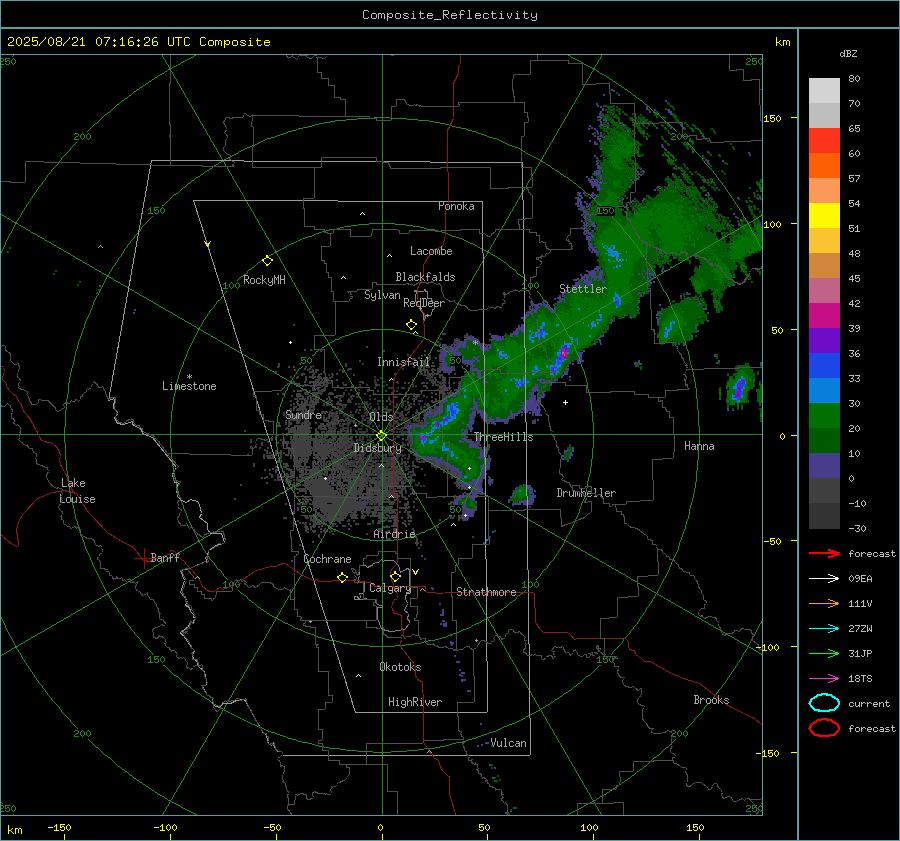Click the magenta storm core south of Stettler
900x841 pixels.
coord(564,352)
